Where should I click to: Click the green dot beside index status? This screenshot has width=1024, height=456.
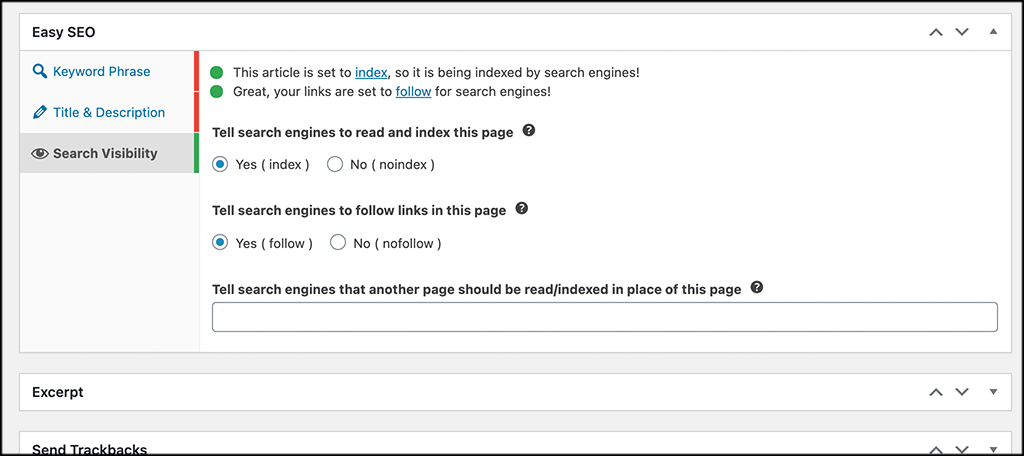[217, 73]
